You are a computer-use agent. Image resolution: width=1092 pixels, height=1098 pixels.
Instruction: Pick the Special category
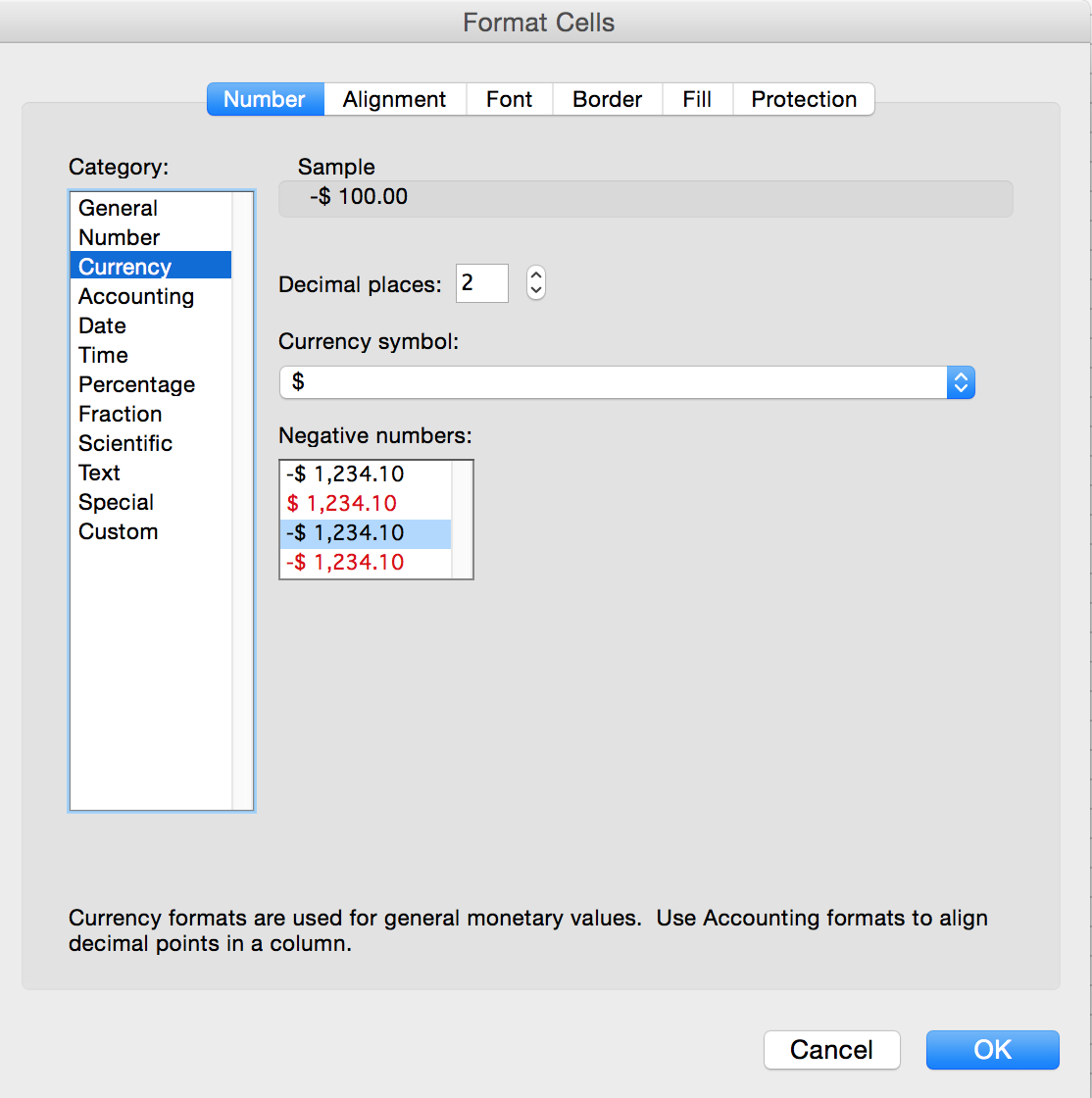(x=151, y=502)
